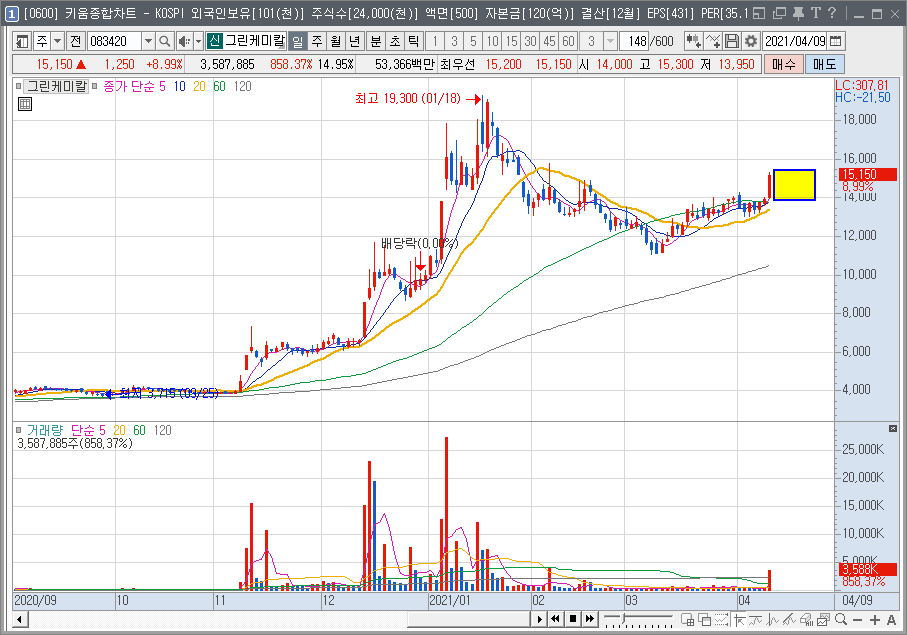Click the magnifier zoom icon in bottom toolbar
Screen dimensions: 907x635
coord(840,619)
